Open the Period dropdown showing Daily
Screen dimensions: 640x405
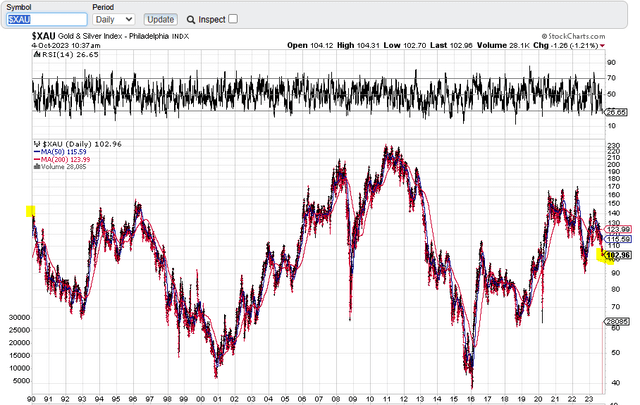pyautogui.click(x=114, y=19)
